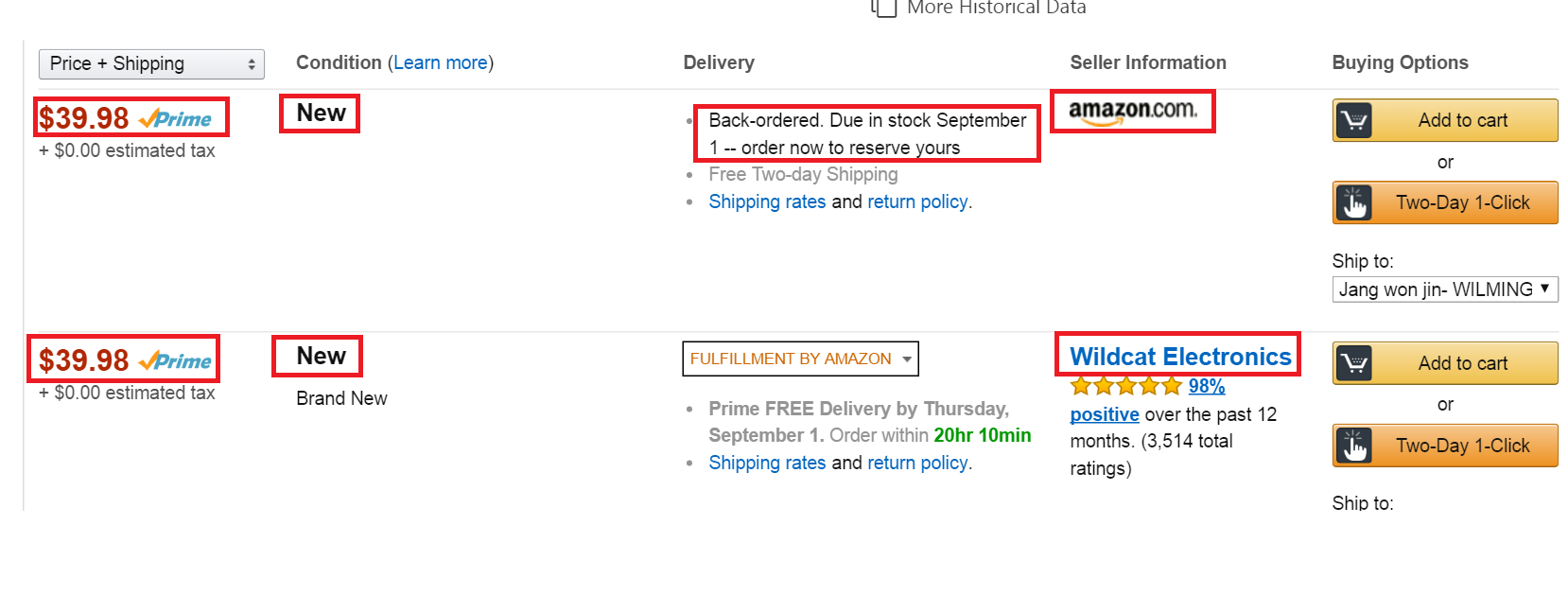This screenshot has width=1568, height=613.
Task: Click the 98% positive feedback link
Action: [x=1206, y=386]
